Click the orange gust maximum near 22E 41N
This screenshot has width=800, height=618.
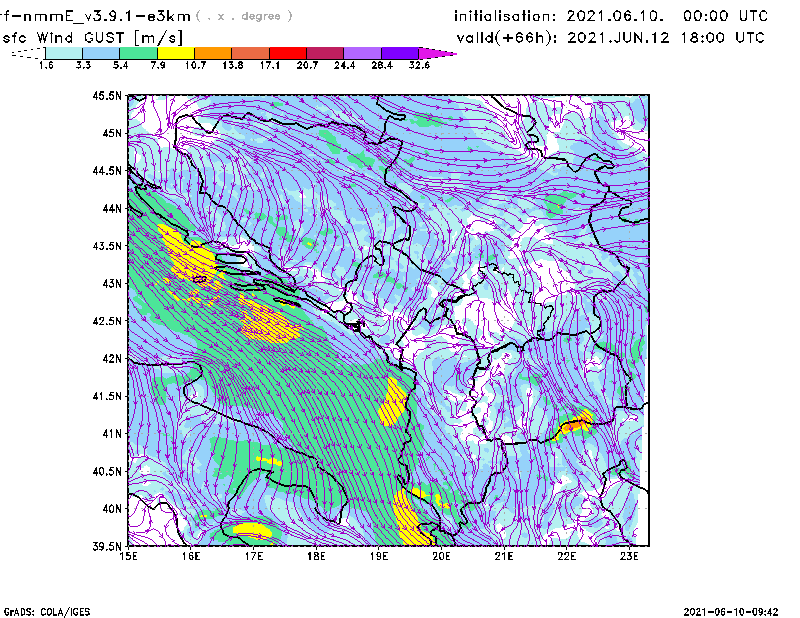[575, 424]
